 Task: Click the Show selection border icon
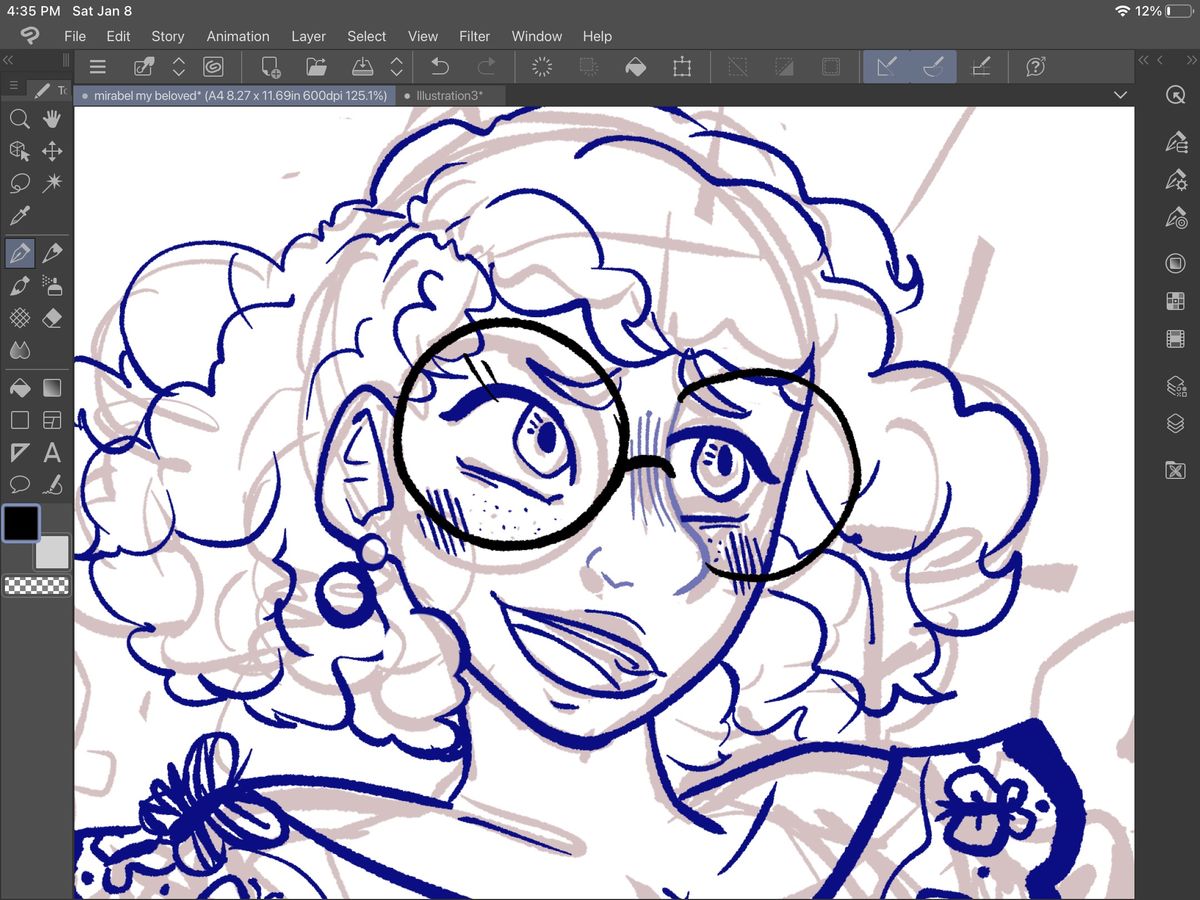(830, 67)
